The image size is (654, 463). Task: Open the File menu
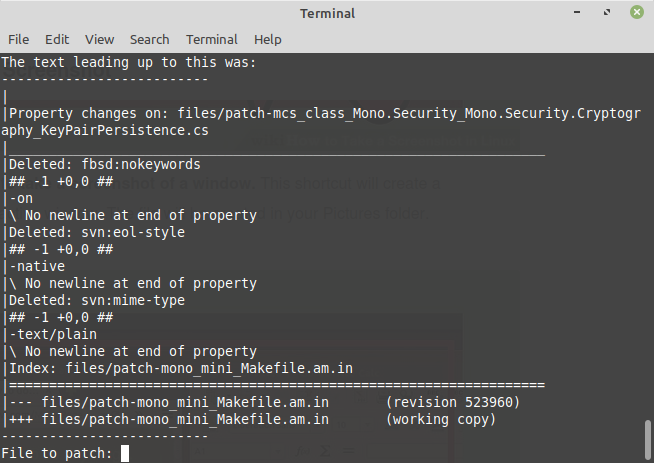click(18, 40)
